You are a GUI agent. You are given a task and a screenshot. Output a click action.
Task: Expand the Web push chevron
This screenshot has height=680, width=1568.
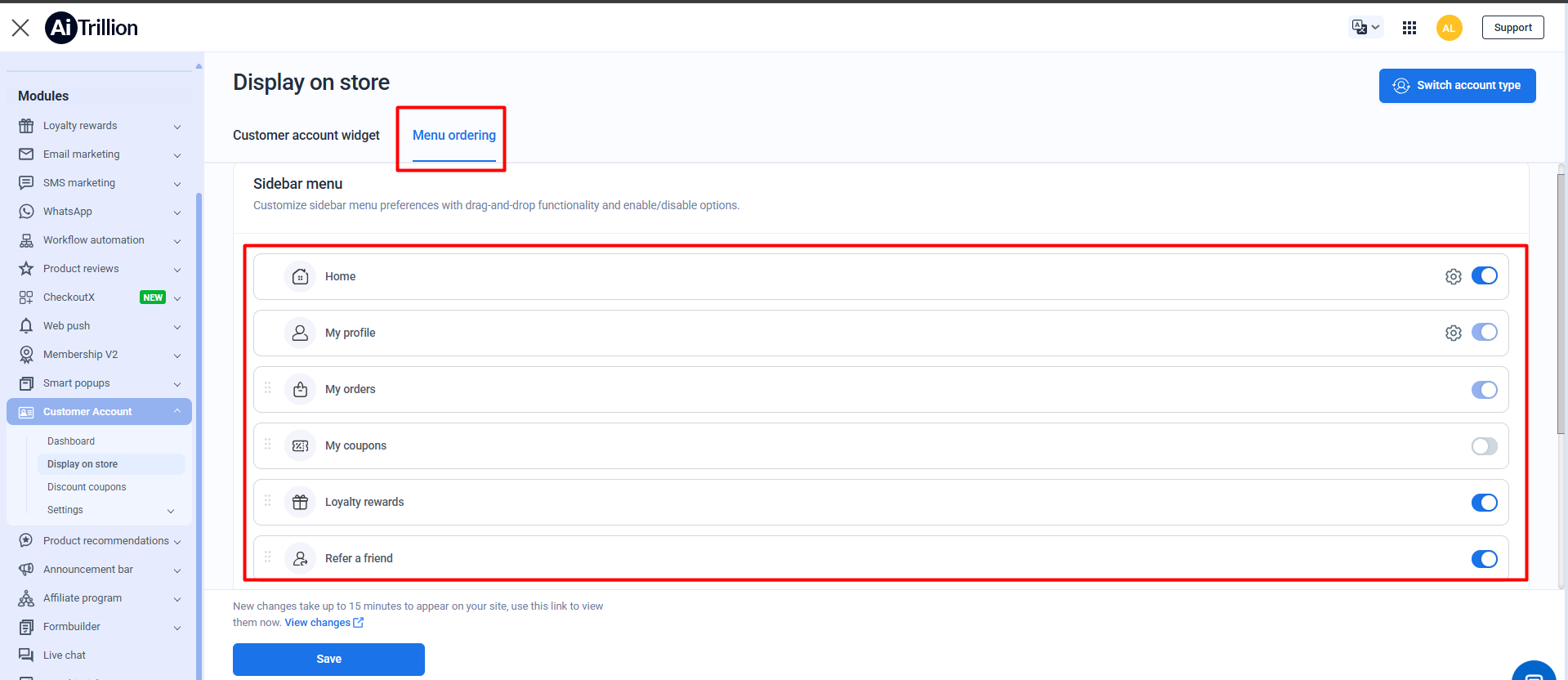coord(177,327)
